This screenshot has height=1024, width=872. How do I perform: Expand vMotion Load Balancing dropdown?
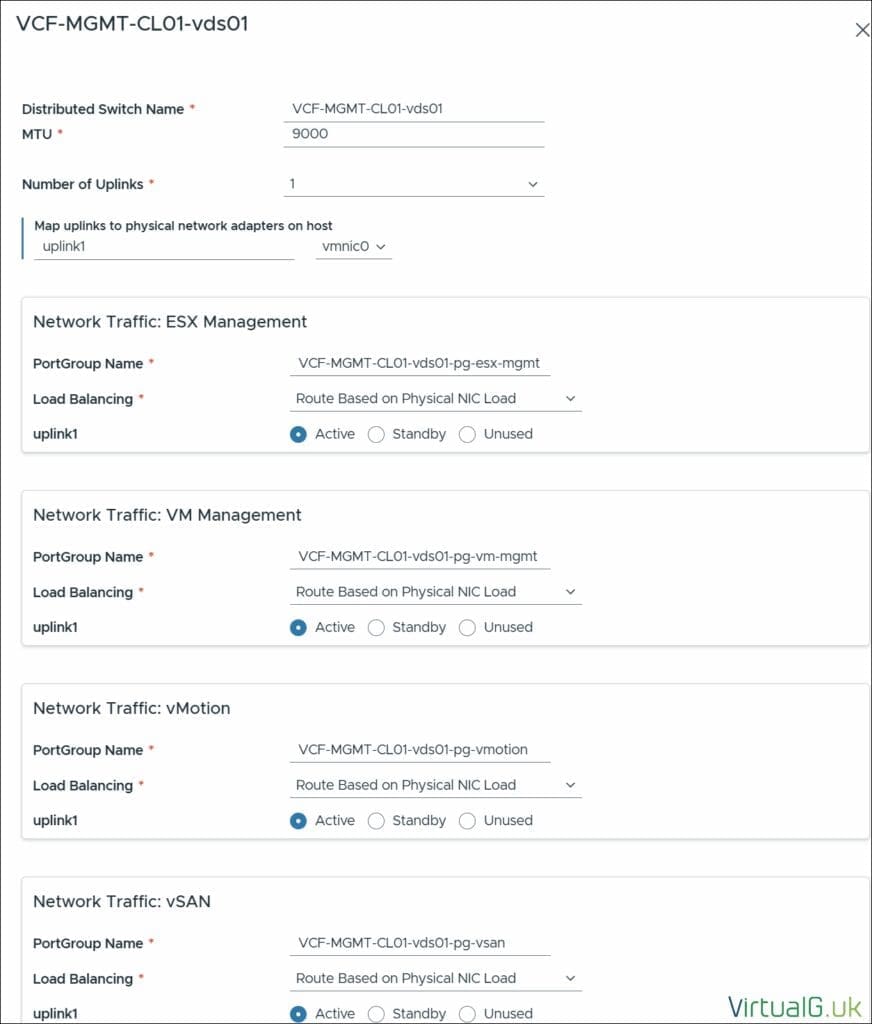coord(436,785)
